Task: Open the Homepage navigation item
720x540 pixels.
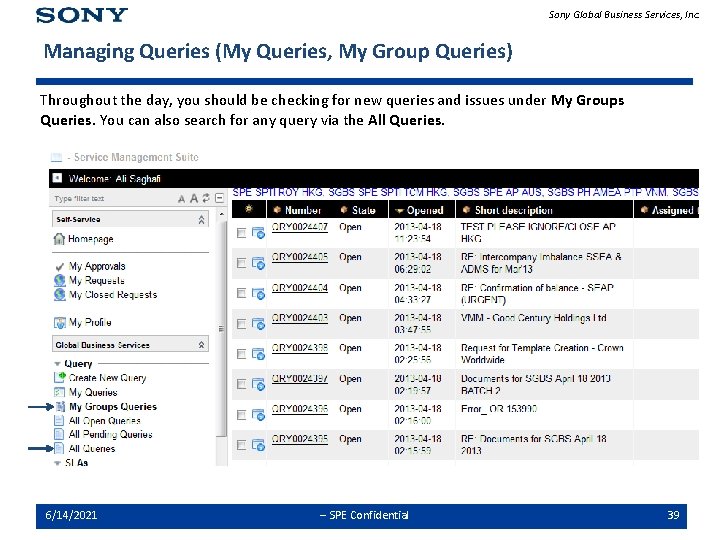Action: 90,239
